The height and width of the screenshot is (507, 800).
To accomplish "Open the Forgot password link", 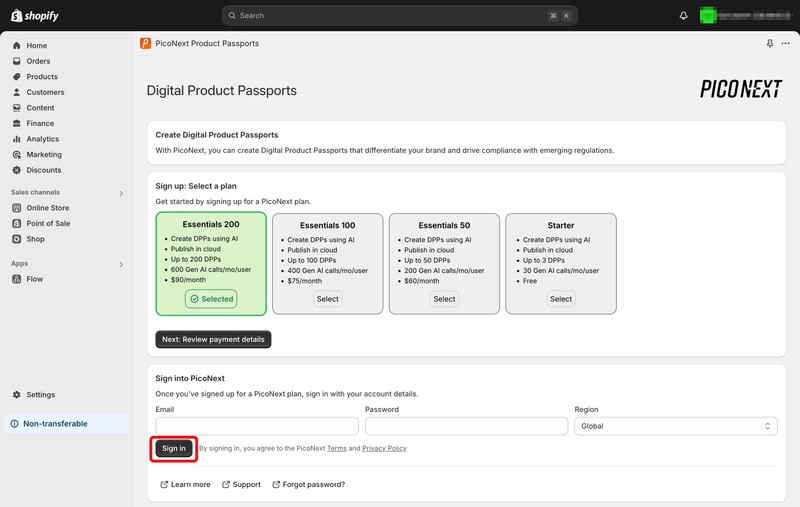I will pyautogui.click(x=313, y=484).
